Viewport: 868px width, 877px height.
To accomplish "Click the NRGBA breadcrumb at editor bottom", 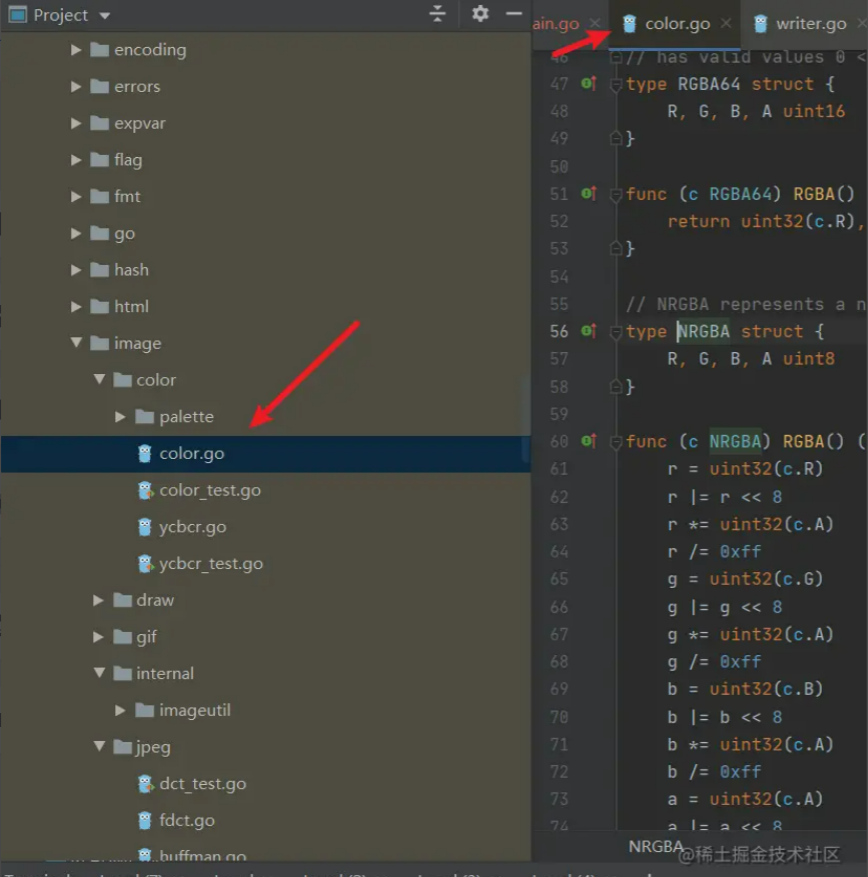I will click(655, 846).
